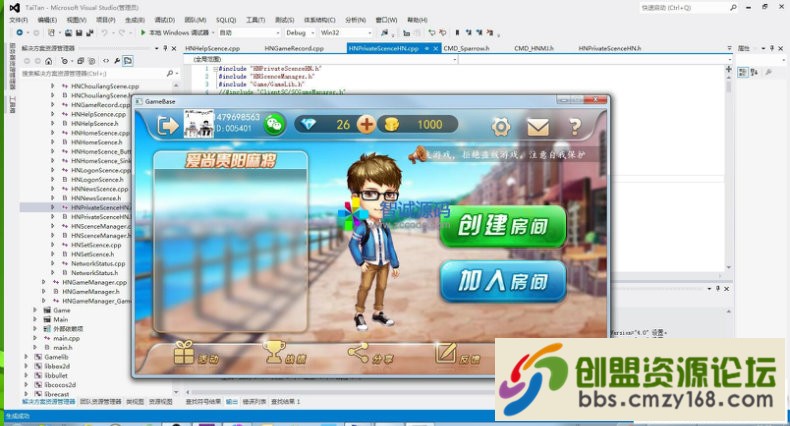
Task: Click the blue diamond icon in the game
Action: (x=308, y=123)
